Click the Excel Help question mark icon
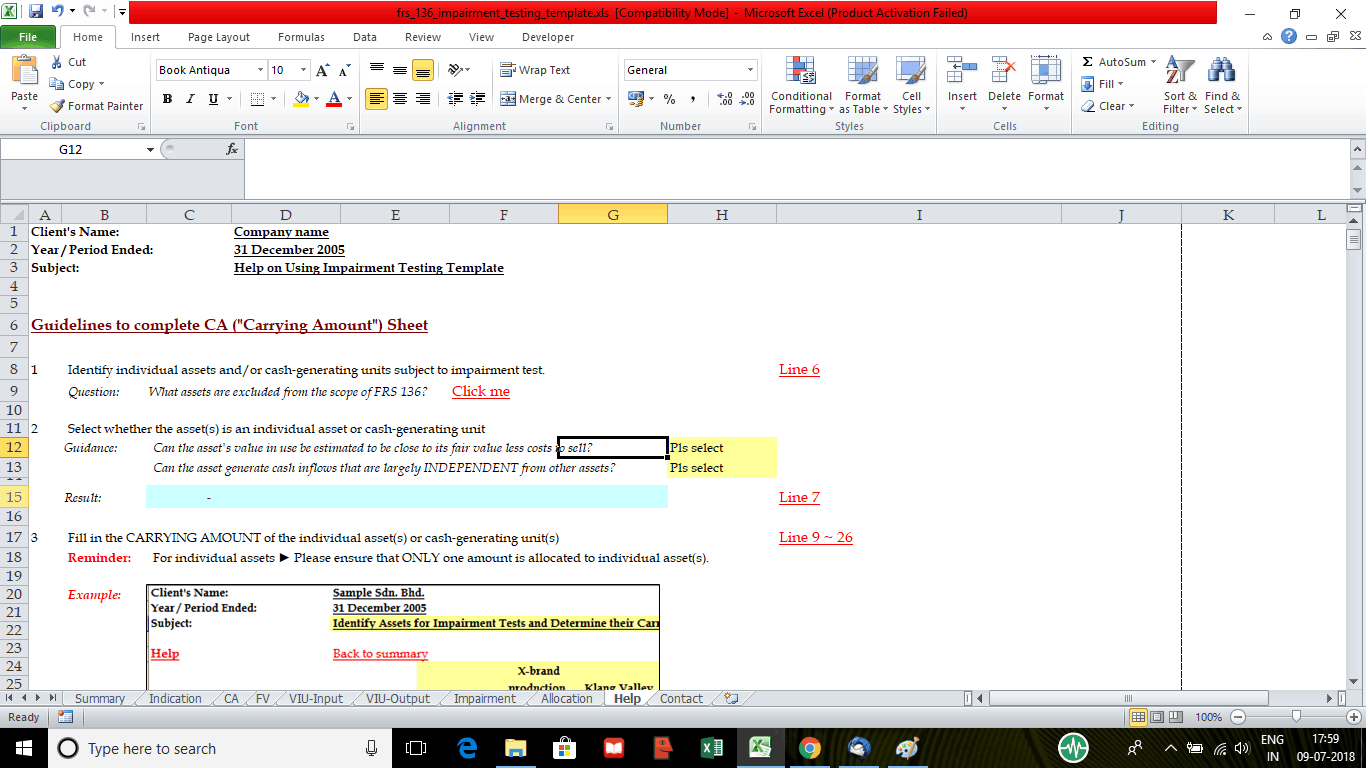1366x768 pixels. point(1290,37)
